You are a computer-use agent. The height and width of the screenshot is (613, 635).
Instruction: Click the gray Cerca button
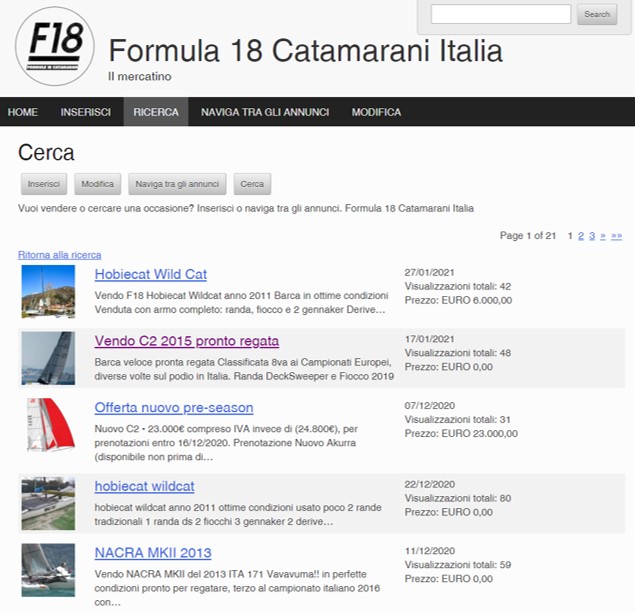[x=252, y=184]
